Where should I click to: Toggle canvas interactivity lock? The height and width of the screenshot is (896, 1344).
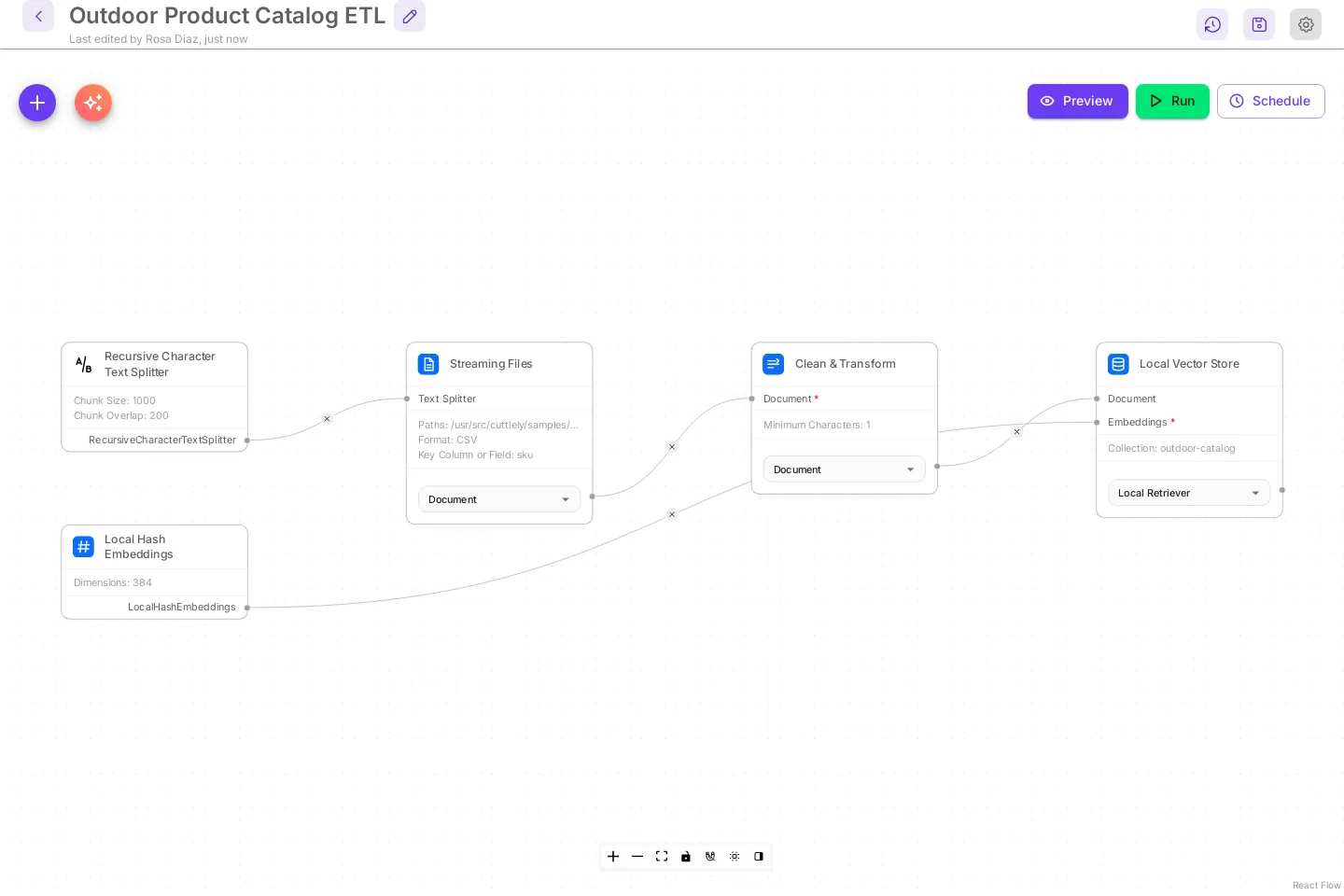[686, 857]
